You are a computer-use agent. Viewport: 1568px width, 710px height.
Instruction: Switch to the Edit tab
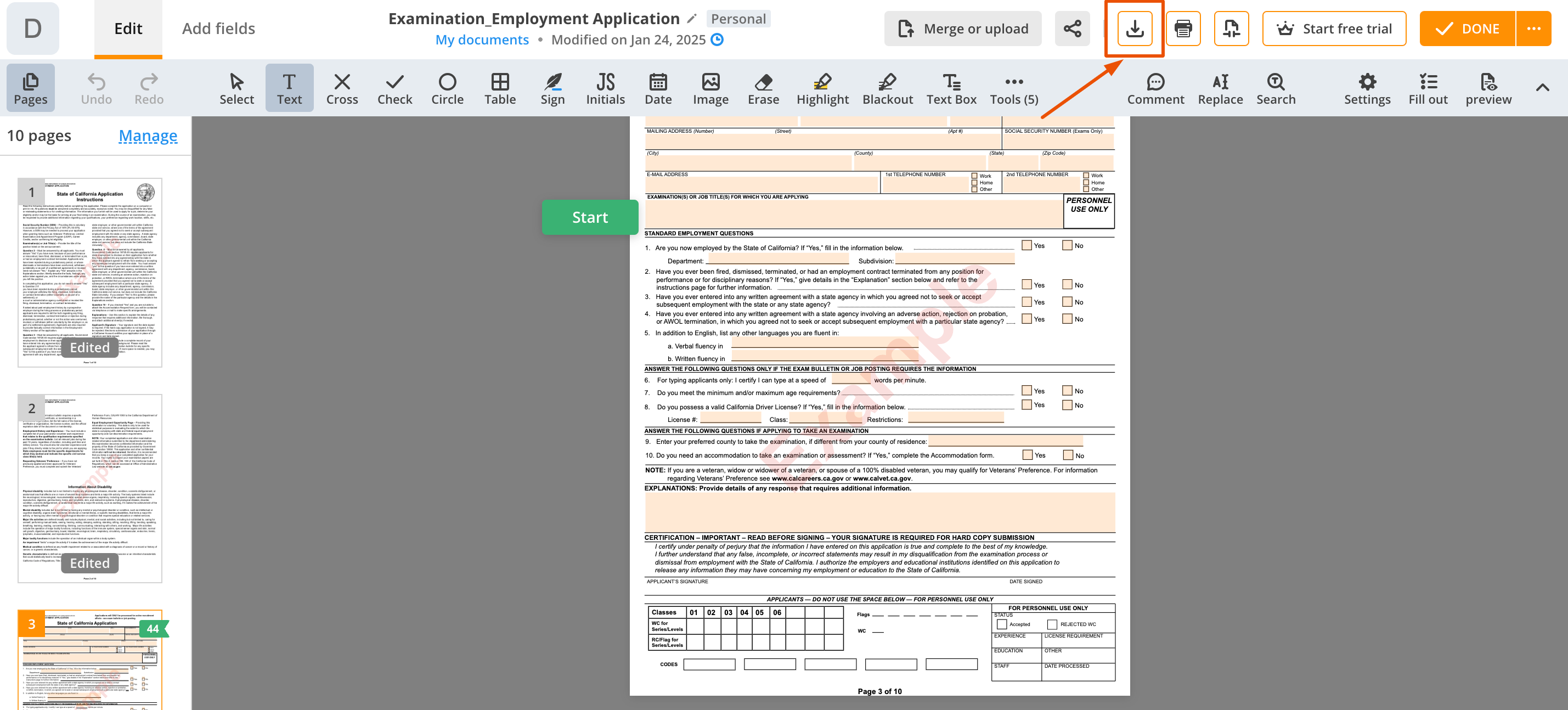(128, 29)
